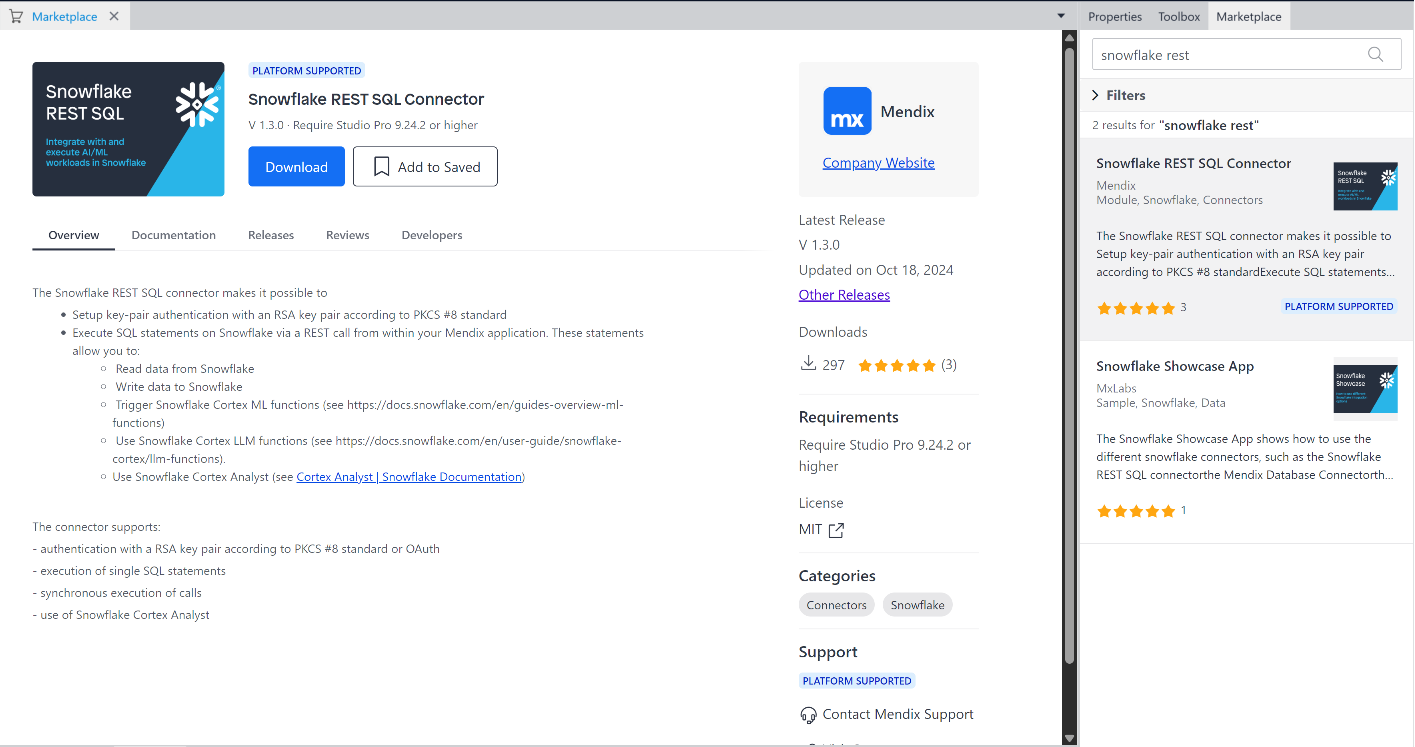Click the shopping cart icon on Marketplace tab

[x=16, y=16]
